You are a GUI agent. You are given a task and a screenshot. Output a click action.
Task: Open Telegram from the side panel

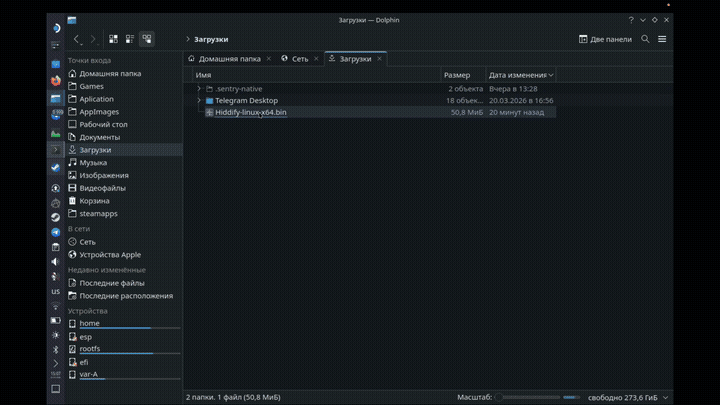tap(56, 232)
